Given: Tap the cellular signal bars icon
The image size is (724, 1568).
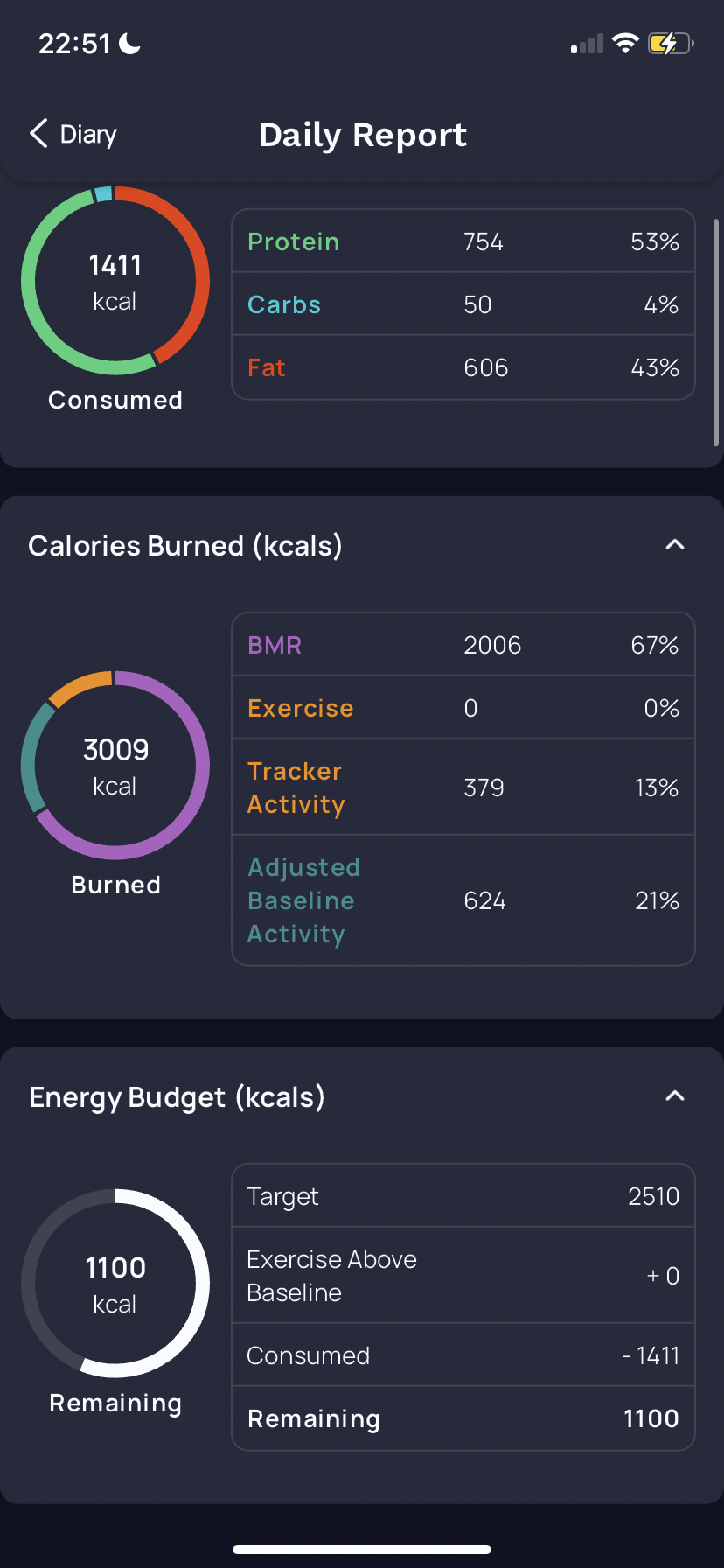Looking at the screenshot, I should (587, 44).
